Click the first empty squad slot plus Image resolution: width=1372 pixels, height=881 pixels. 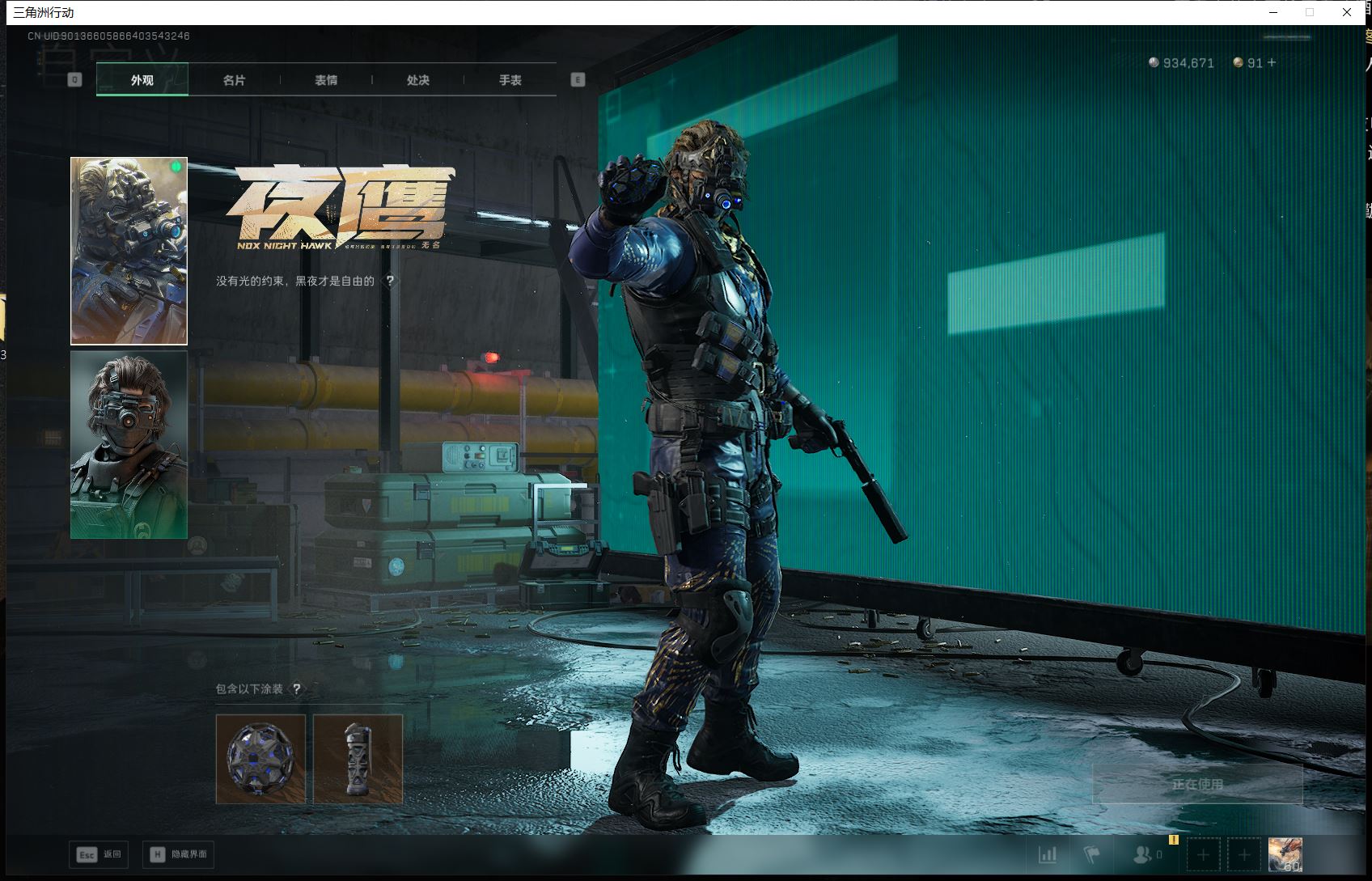[x=1203, y=854]
